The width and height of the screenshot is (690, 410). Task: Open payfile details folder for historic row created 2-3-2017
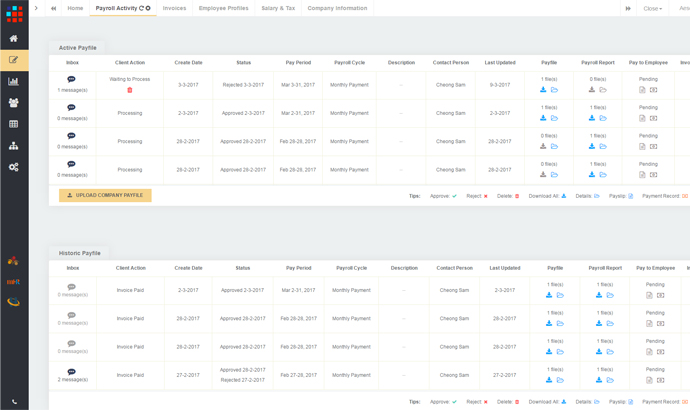tap(560, 295)
